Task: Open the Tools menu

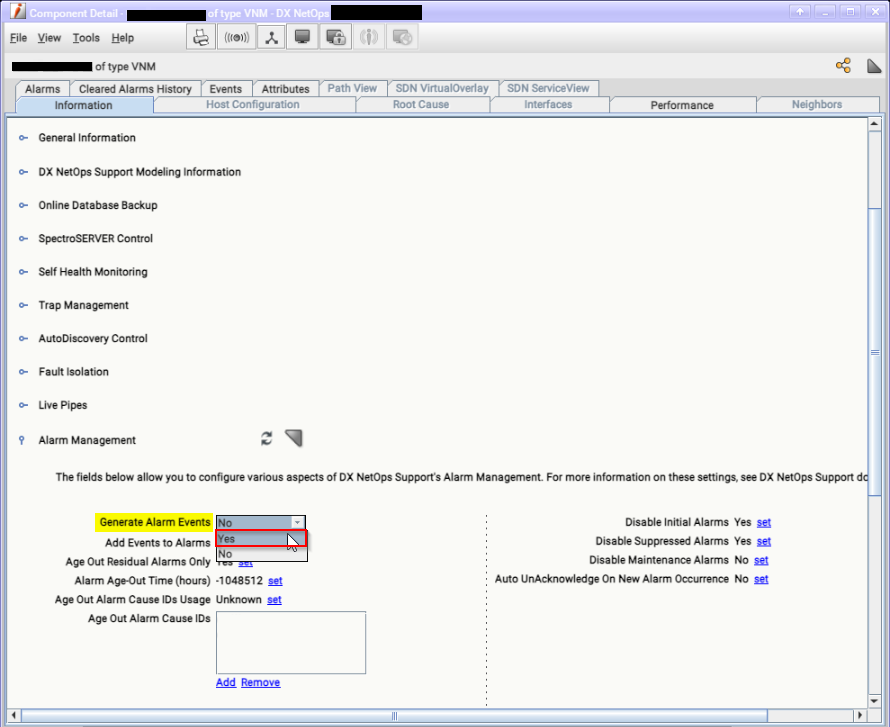Action: point(86,38)
